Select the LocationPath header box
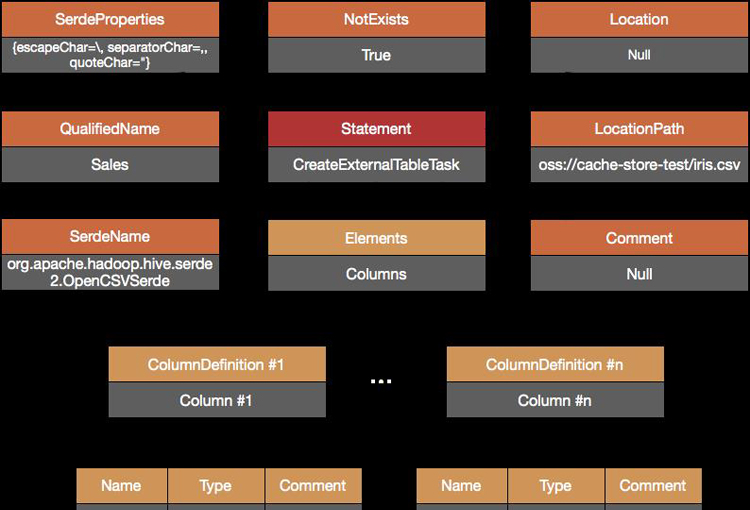The width and height of the screenshot is (750, 510). (638, 129)
